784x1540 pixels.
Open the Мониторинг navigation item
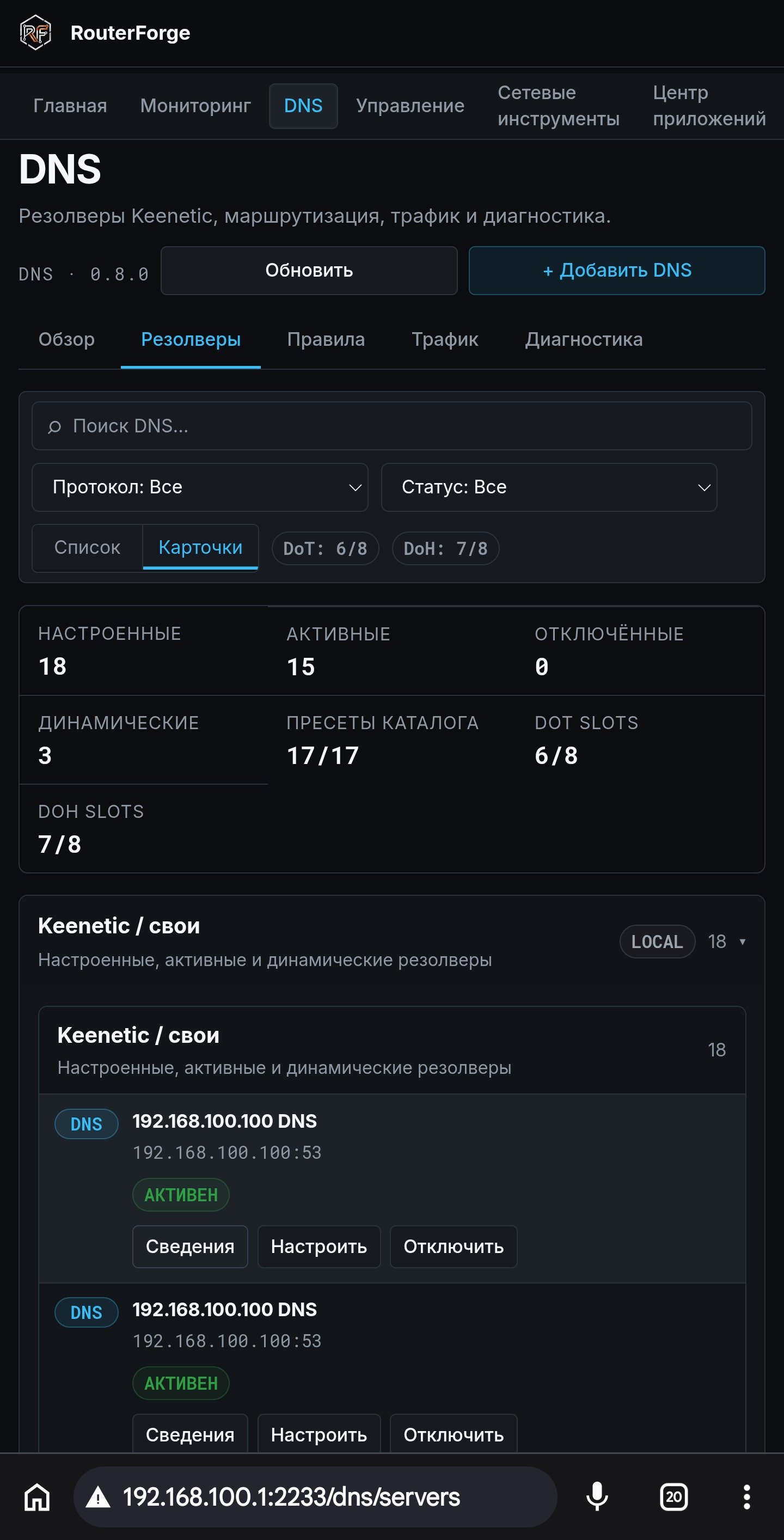pyautogui.click(x=195, y=106)
